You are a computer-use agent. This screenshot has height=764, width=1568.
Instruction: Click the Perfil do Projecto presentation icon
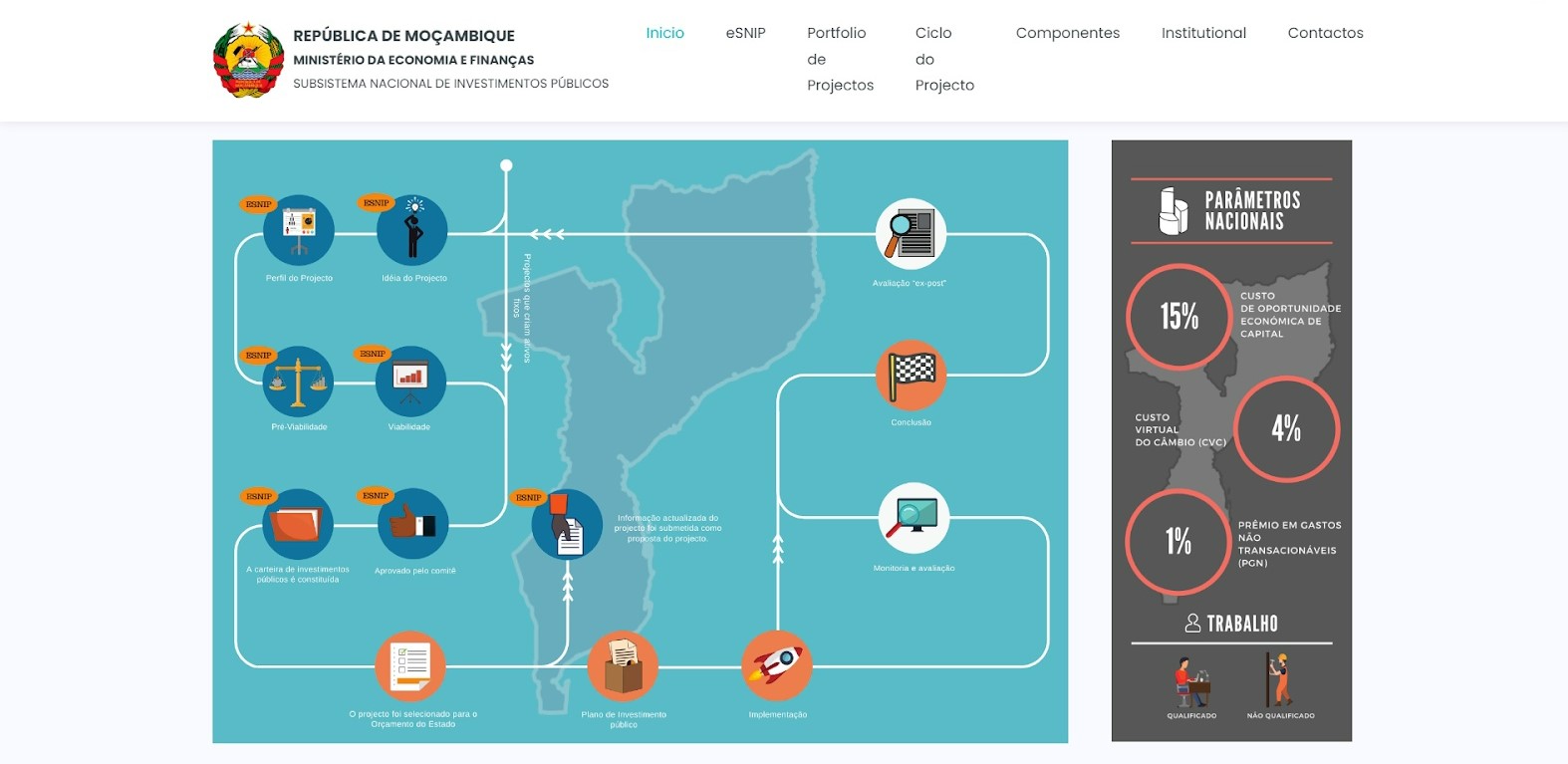(299, 230)
